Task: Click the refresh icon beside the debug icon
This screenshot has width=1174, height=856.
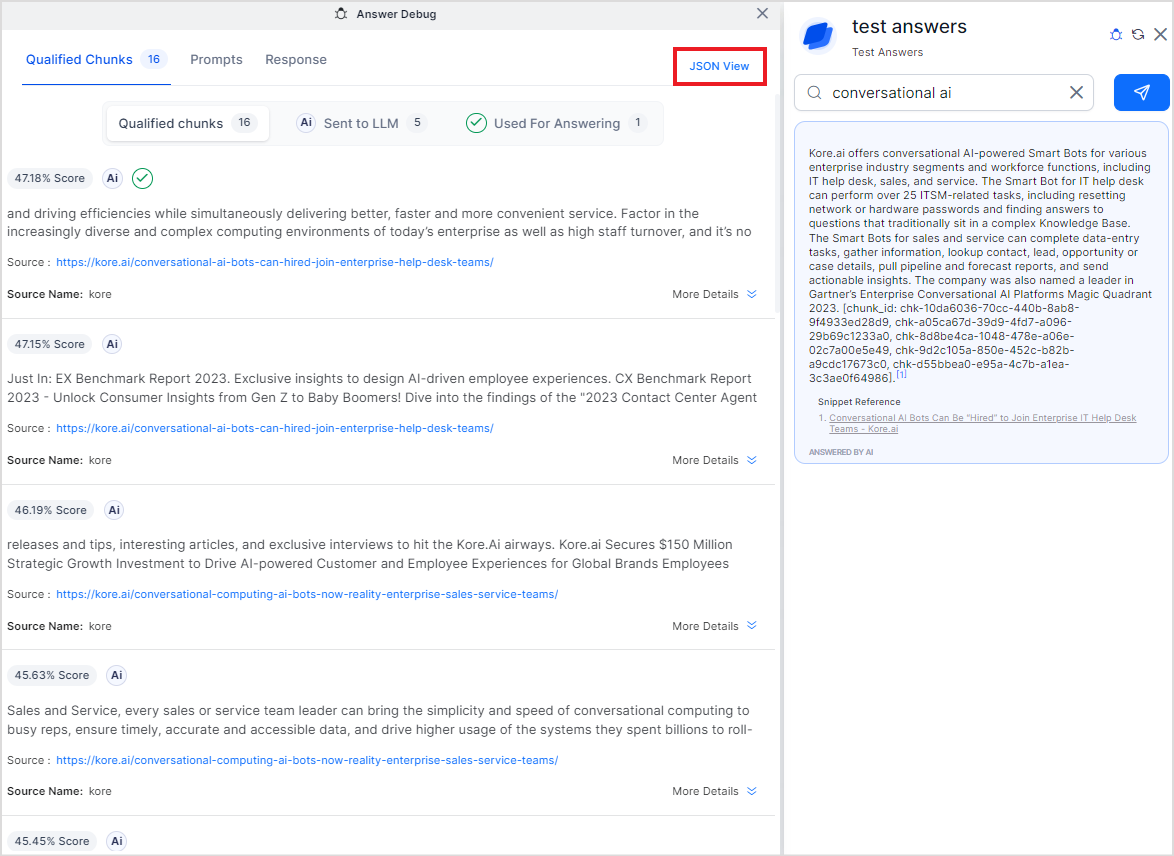Action: point(1138,35)
